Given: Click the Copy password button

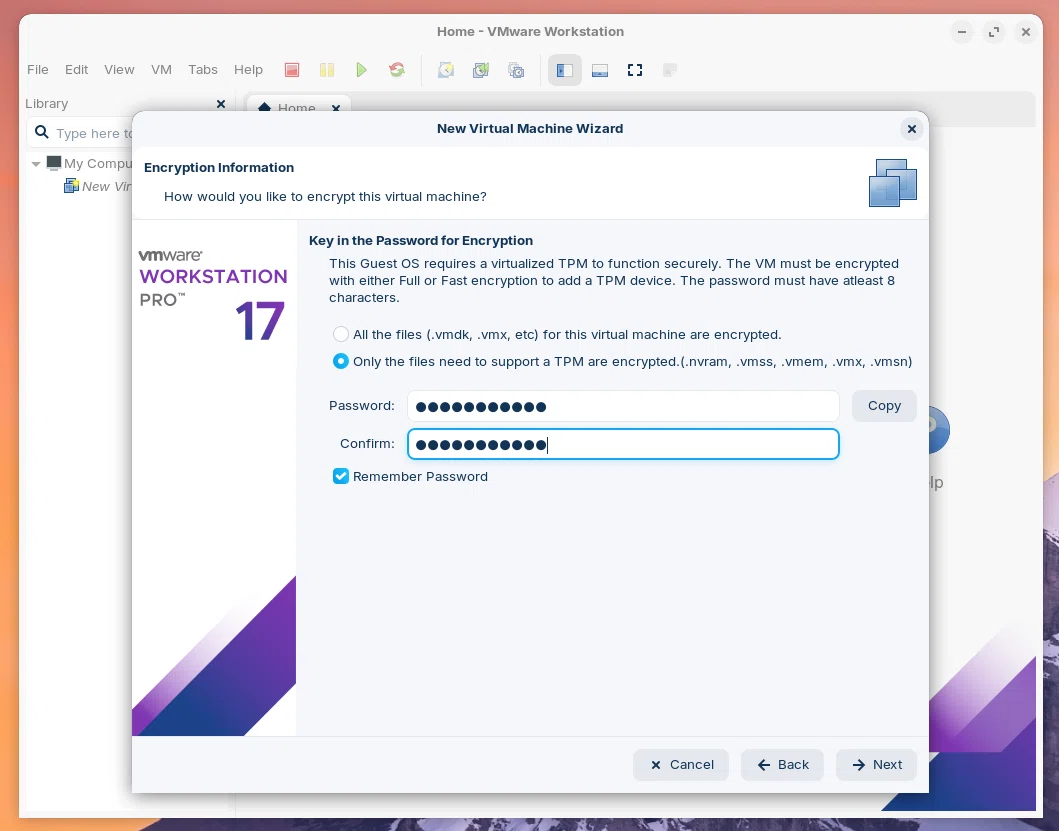Looking at the screenshot, I should (x=884, y=405).
